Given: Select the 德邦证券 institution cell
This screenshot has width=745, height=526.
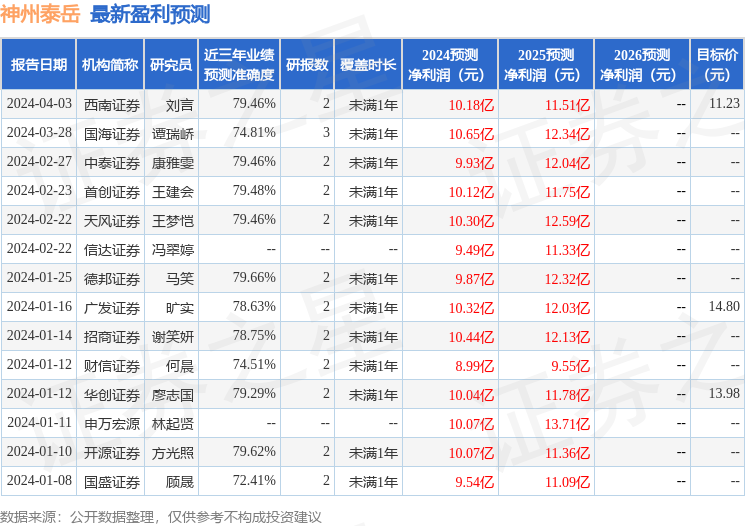Looking at the screenshot, I should 112,279.
